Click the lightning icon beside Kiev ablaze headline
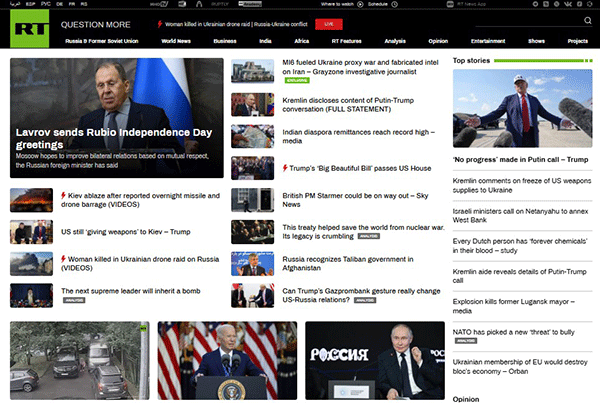600x403 pixels. [64, 196]
